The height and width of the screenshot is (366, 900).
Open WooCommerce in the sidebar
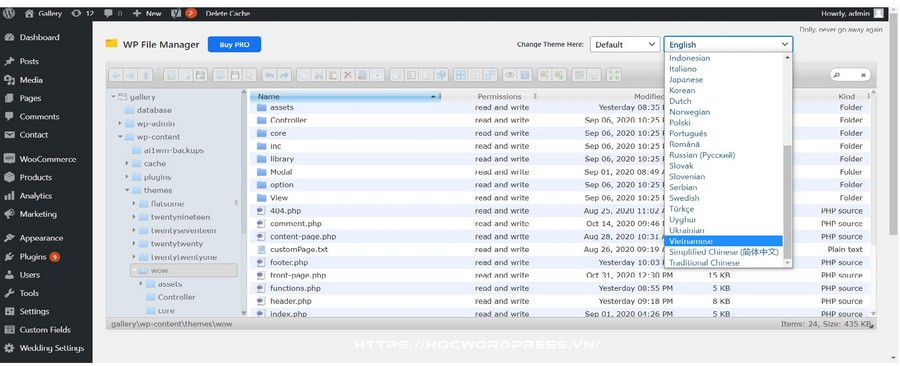click(47, 159)
